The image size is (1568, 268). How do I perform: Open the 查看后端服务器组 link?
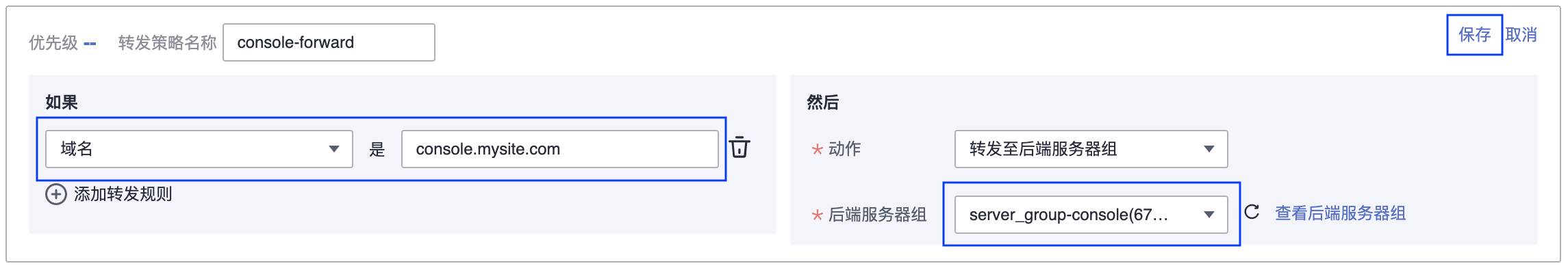(1340, 213)
